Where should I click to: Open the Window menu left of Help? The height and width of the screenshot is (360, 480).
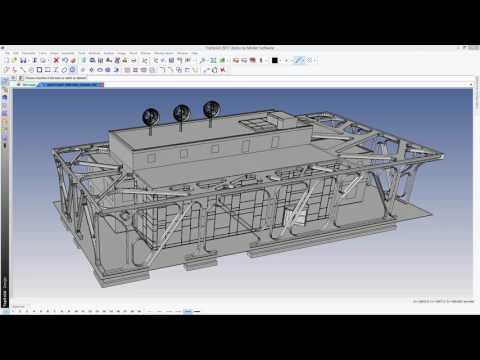tap(182, 53)
